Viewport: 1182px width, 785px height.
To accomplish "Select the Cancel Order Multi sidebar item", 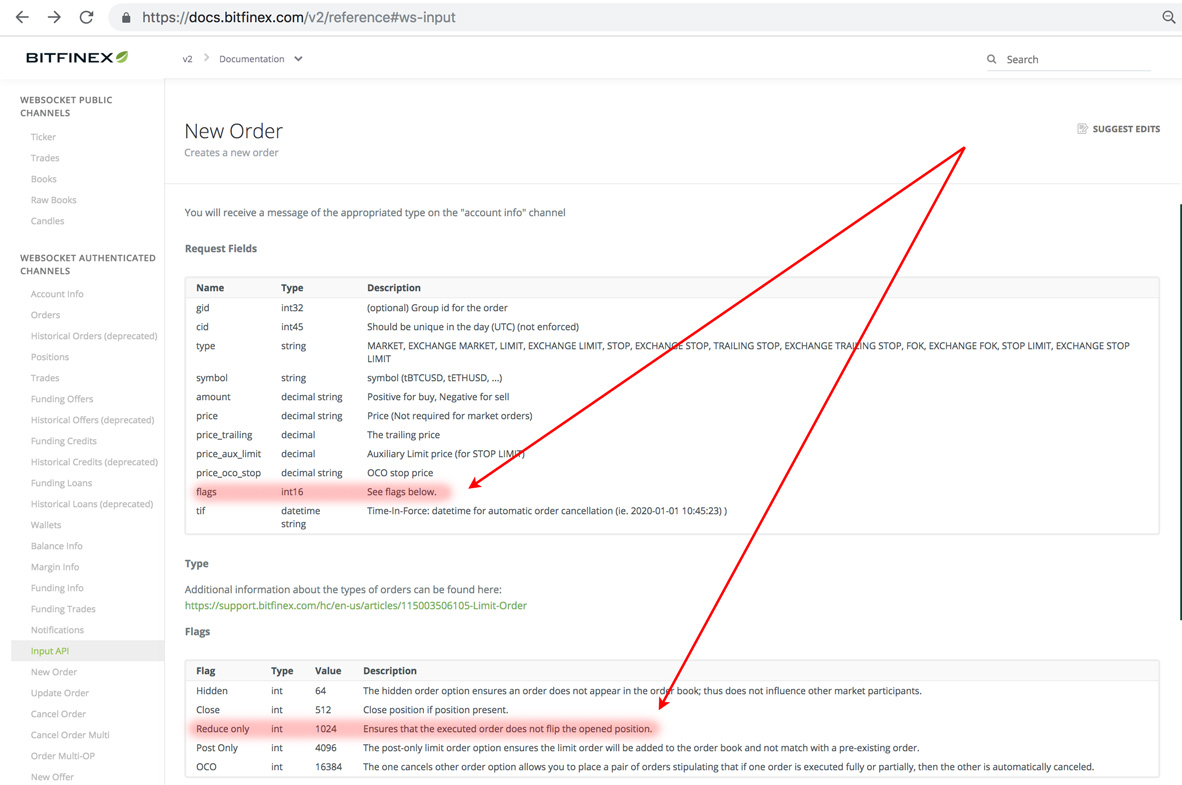I will 68,734.
